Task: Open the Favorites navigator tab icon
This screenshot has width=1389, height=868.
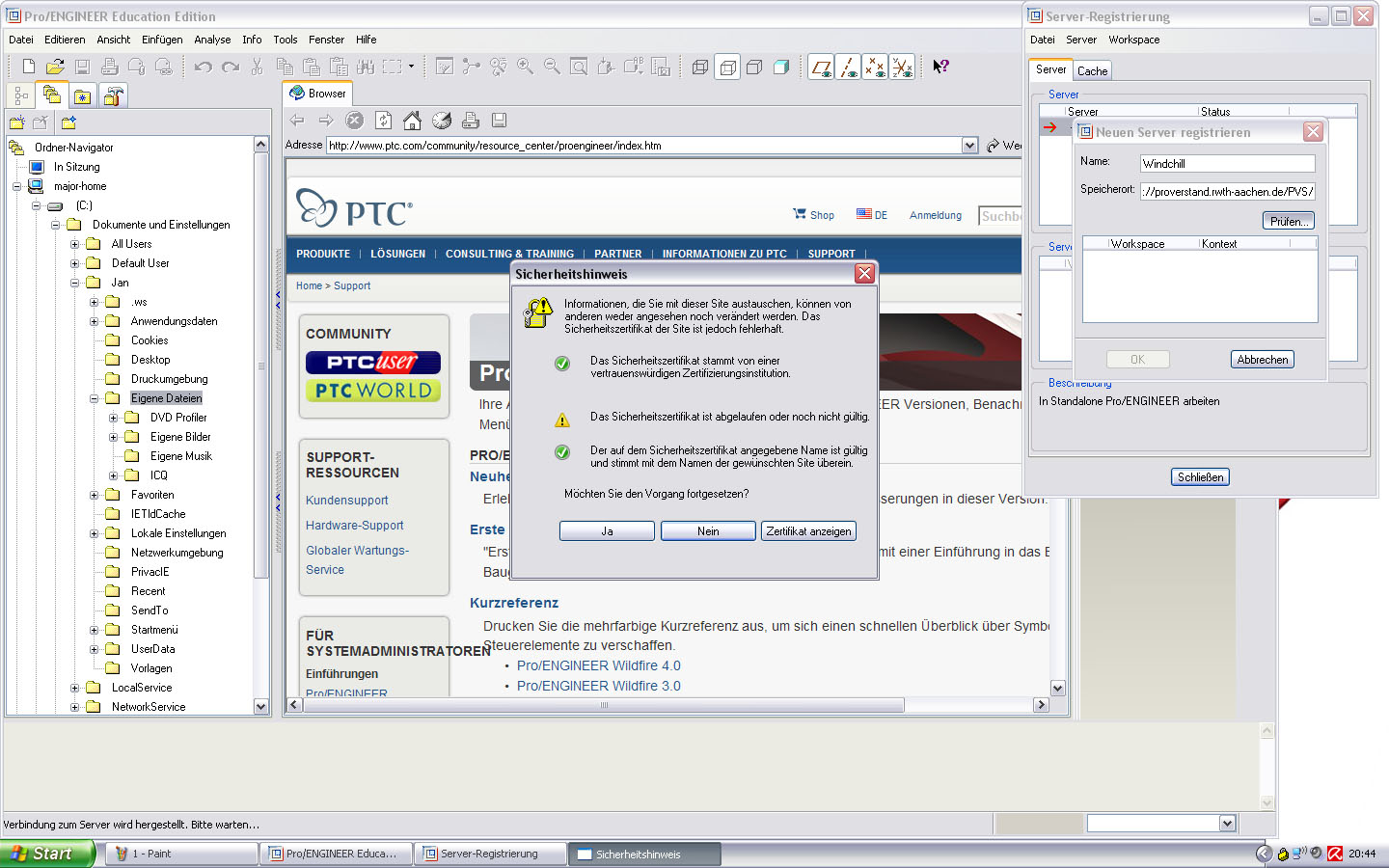Action: click(83, 96)
